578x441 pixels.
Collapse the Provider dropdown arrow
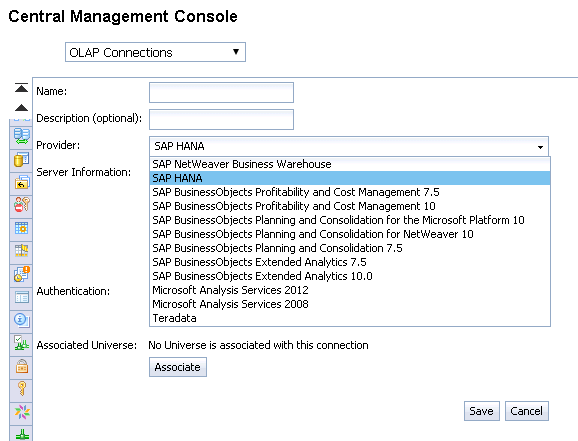point(540,147)
